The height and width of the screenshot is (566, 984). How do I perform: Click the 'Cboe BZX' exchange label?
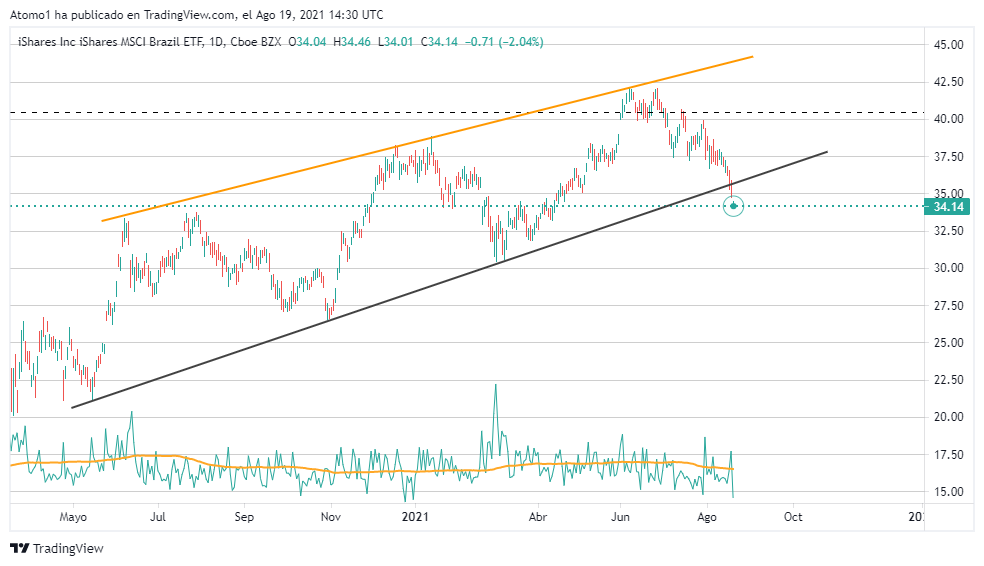[255, 42]
